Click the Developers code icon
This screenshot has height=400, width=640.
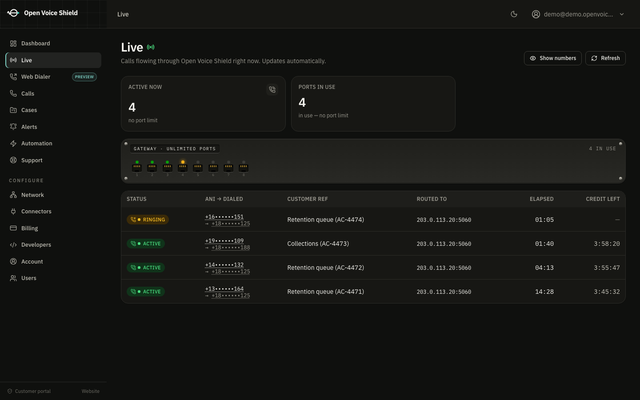click(x=13, y=245)
